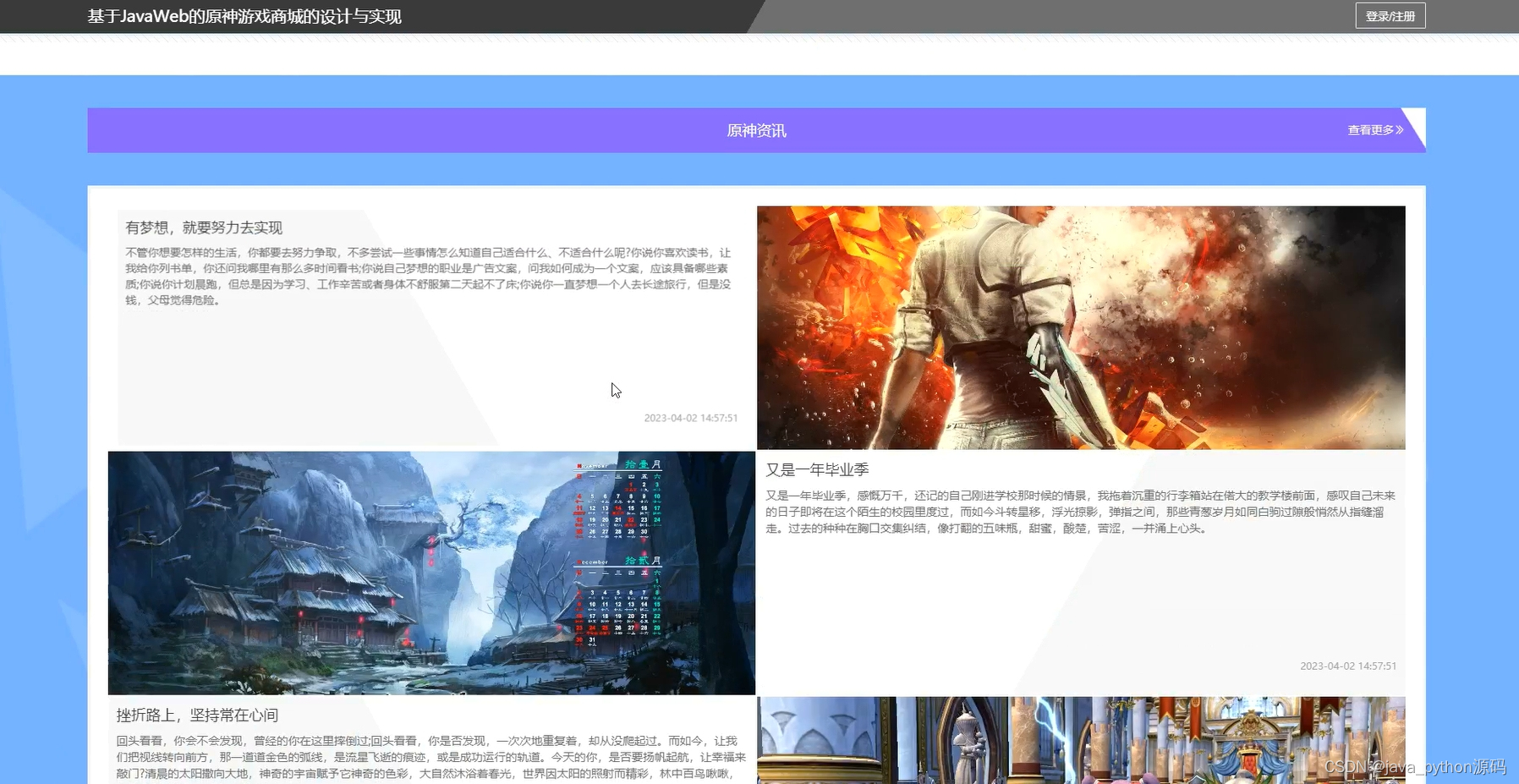1519x784 pixels.
Task: Open article titled 挫折路上，坚持常在心间
Action: point(197,715)
